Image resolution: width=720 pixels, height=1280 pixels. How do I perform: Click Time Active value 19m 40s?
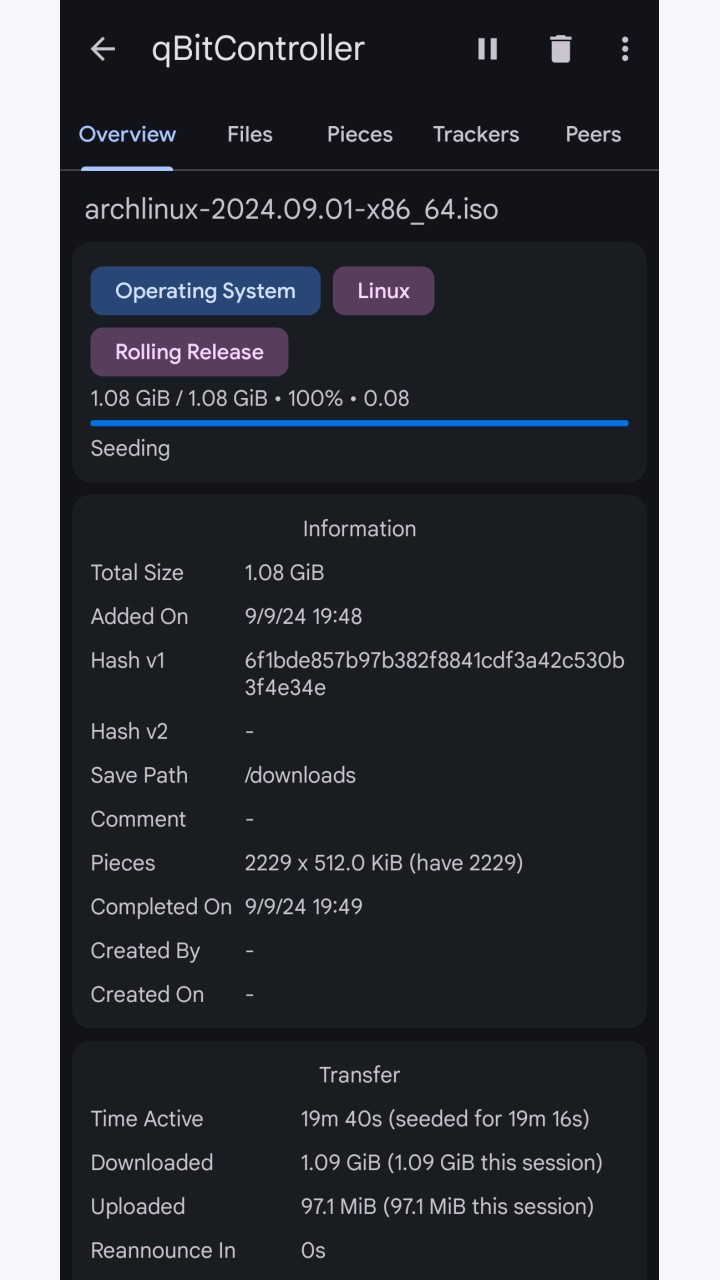pyautogui.click(x=445, y=1119)
